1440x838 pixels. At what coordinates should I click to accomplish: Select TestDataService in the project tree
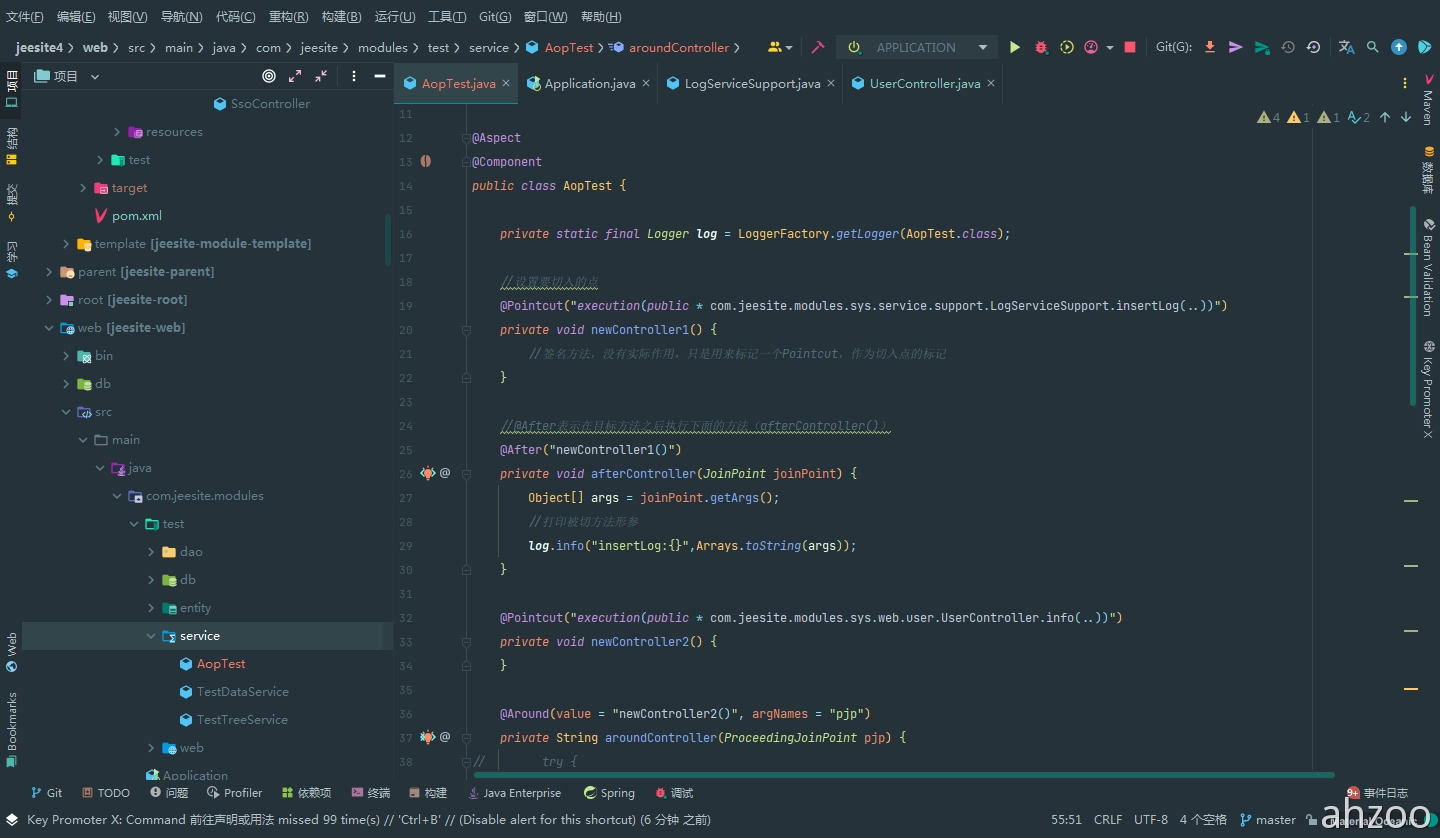[x=242, y=692]
